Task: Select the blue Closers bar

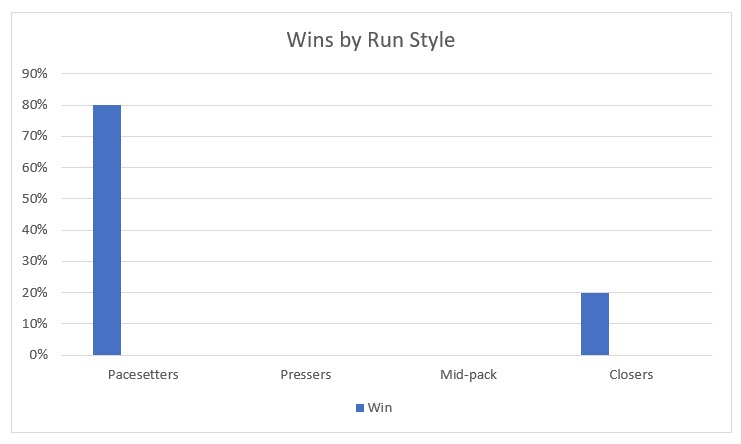Action: (x=595, y=324)
